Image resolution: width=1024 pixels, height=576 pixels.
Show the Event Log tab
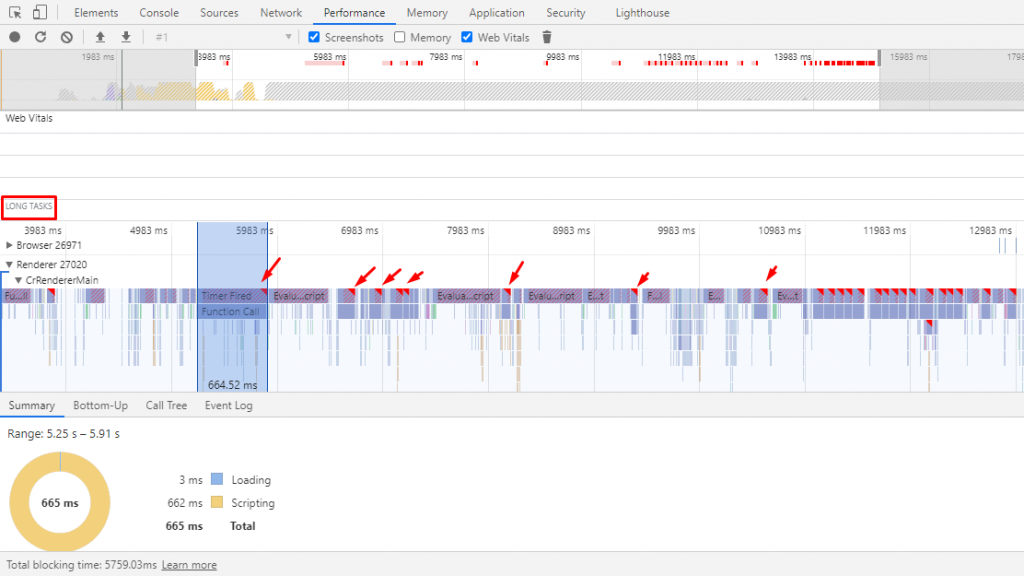[229, 406]
